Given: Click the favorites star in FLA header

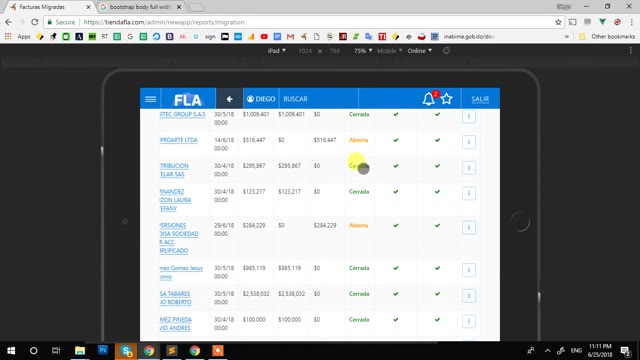Looking at the screenshot, I should (x=447, y=99).
